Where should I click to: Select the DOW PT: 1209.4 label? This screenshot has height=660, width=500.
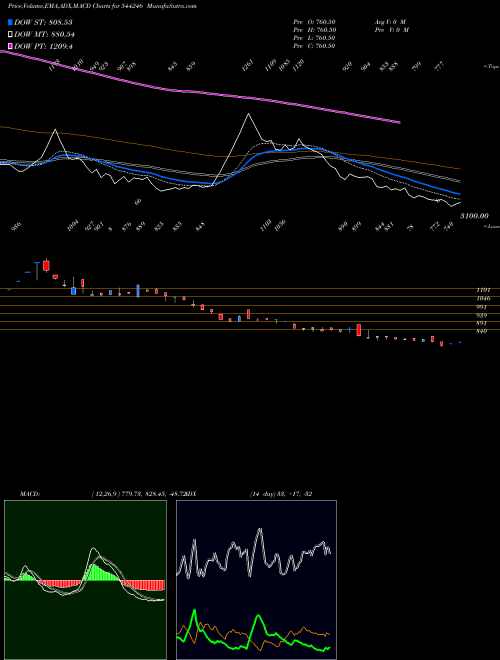pyautogui.click(x=43, y=46)
